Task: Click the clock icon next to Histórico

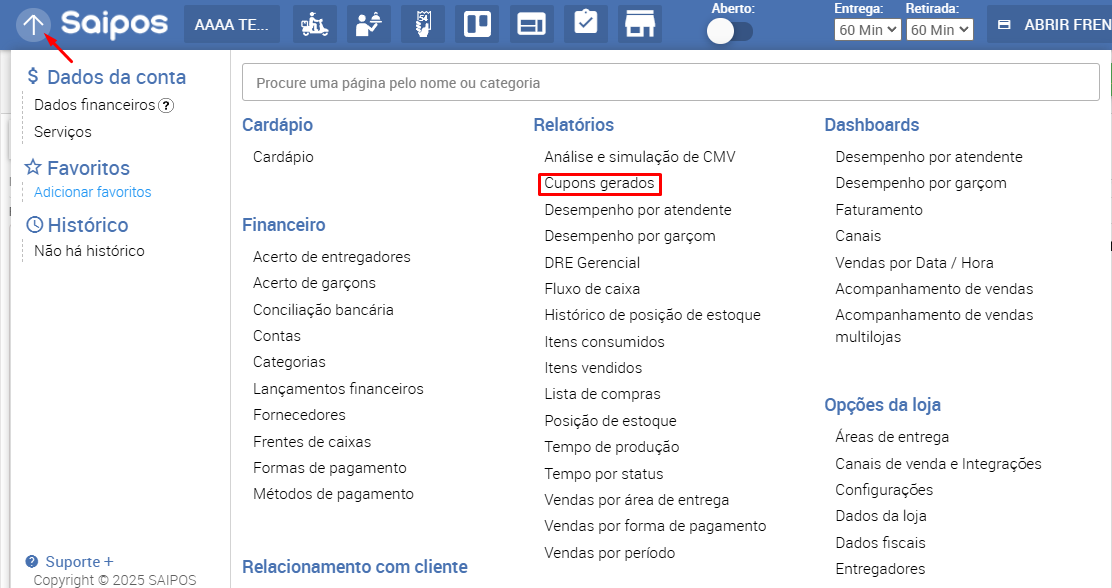Action: point(34,225)
